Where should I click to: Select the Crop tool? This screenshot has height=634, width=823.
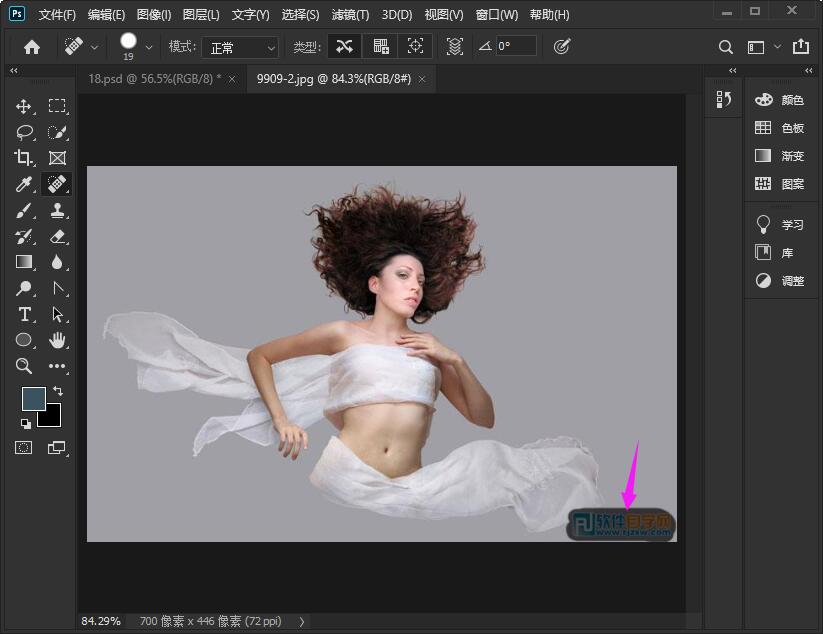tap(24, 158)
